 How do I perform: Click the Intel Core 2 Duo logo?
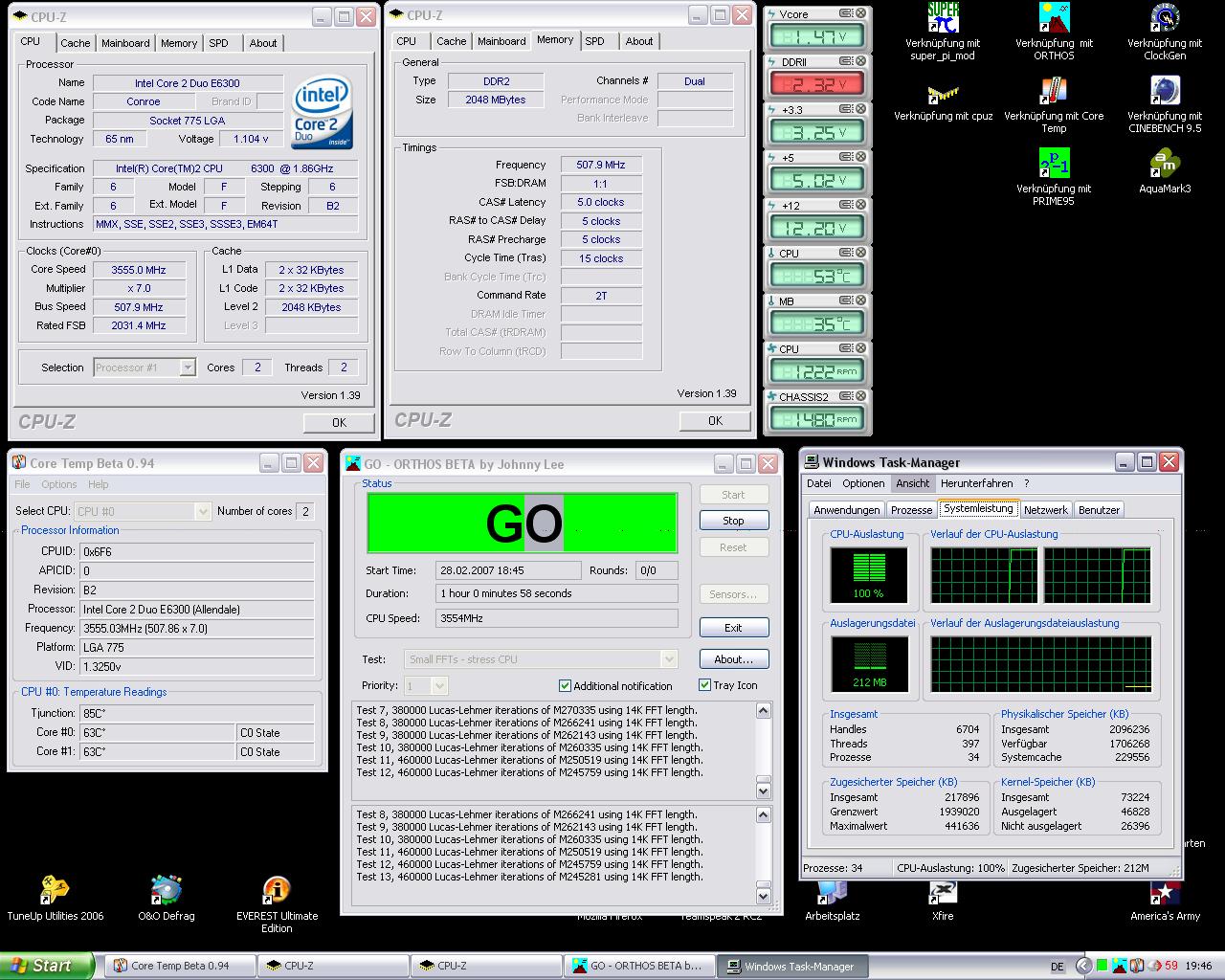pos(322,112)
